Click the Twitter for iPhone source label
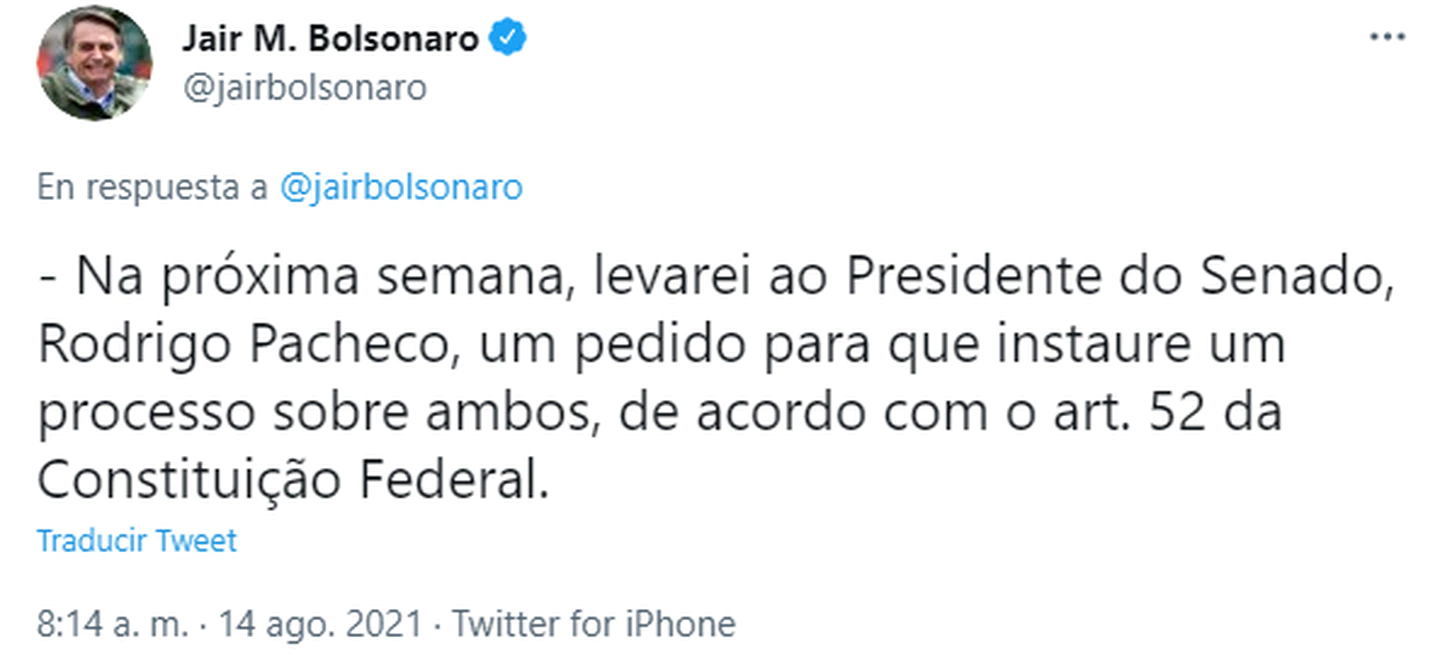Screen dimensions: 1440x668 594,624
